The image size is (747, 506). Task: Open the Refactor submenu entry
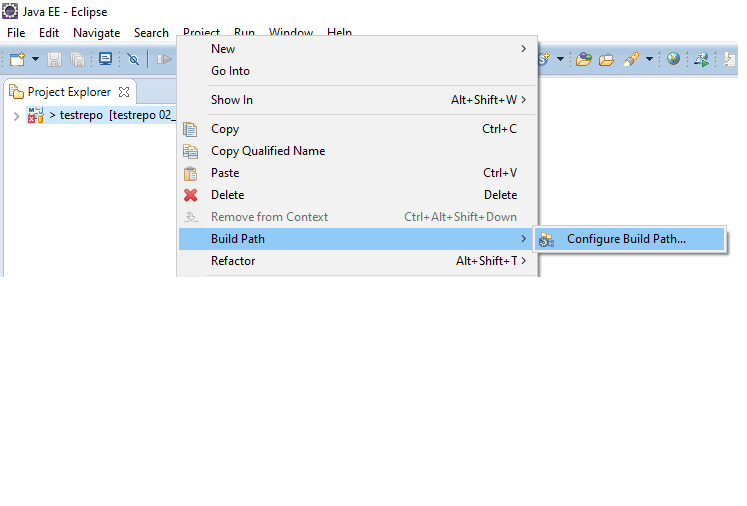pyautogui.click(x=358, y=261)
